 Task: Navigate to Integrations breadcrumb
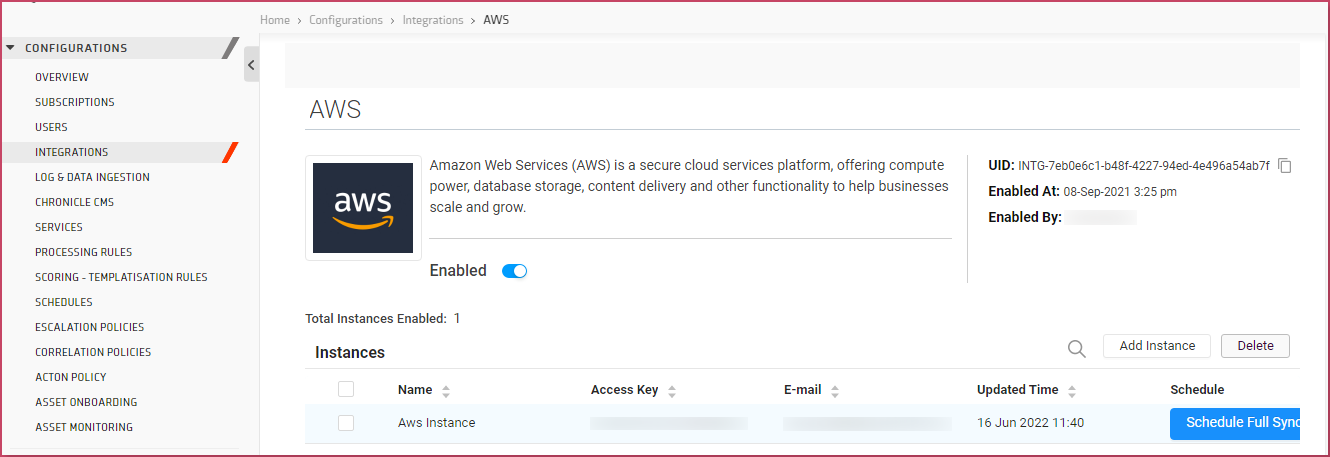(x=433, y=20)
